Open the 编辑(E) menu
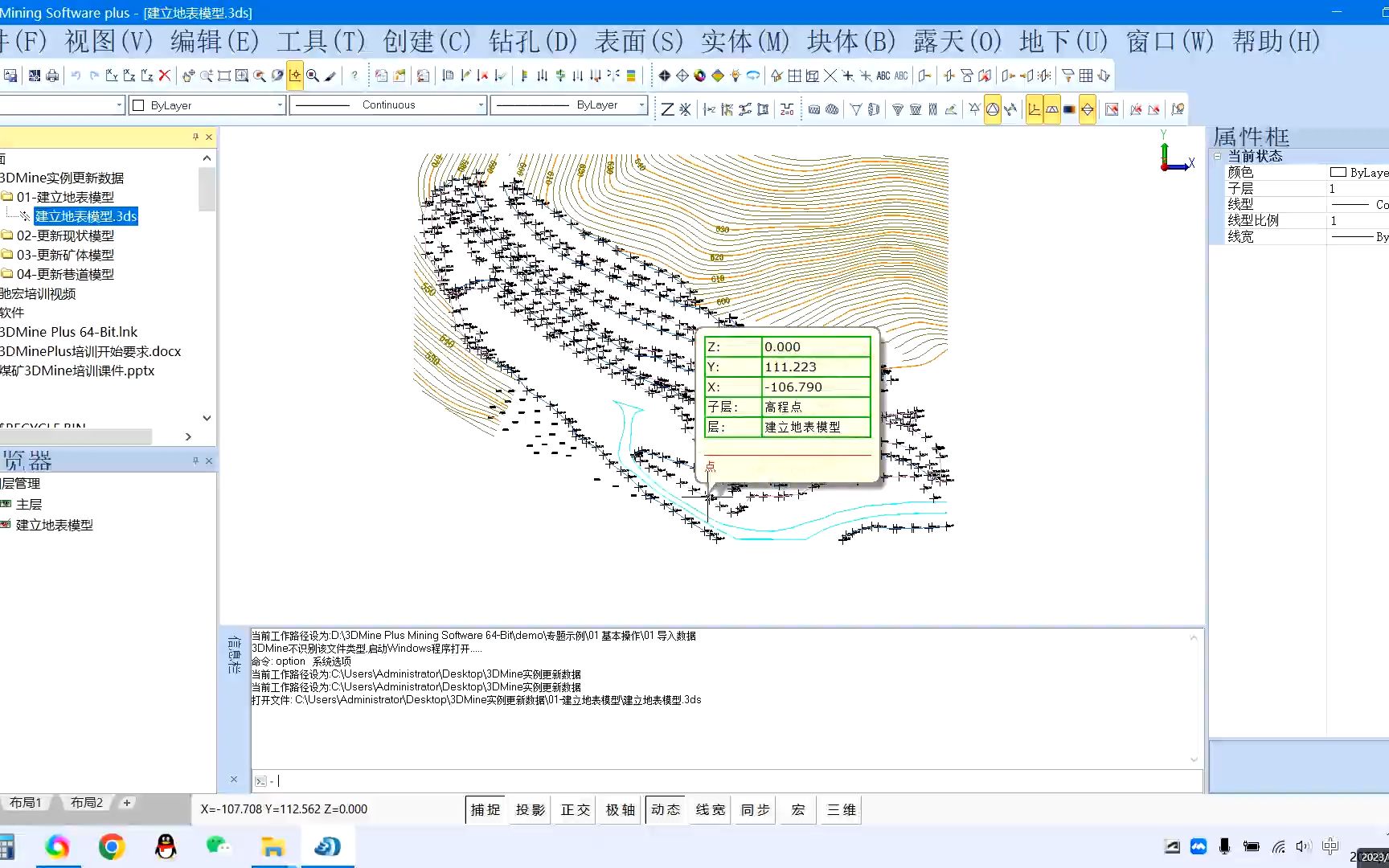Screen dimensions: 1389x868 click(215, 42)
